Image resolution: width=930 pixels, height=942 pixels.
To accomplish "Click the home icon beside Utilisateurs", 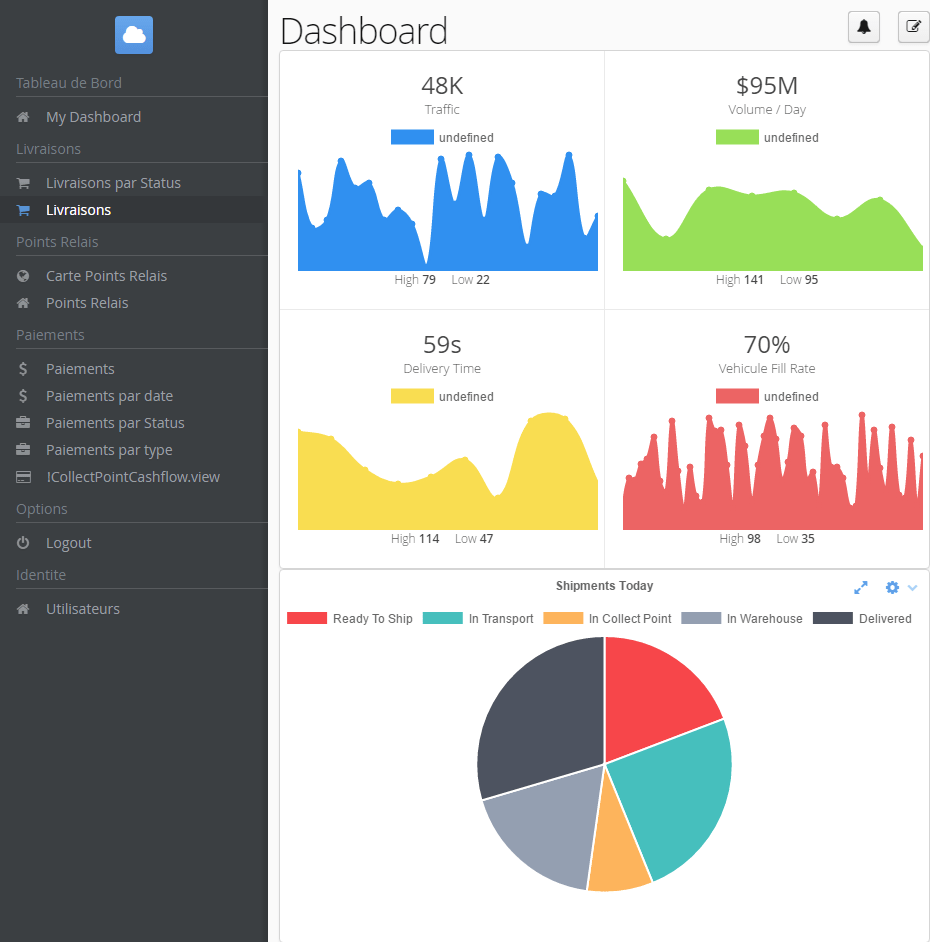I will [23, 609].
